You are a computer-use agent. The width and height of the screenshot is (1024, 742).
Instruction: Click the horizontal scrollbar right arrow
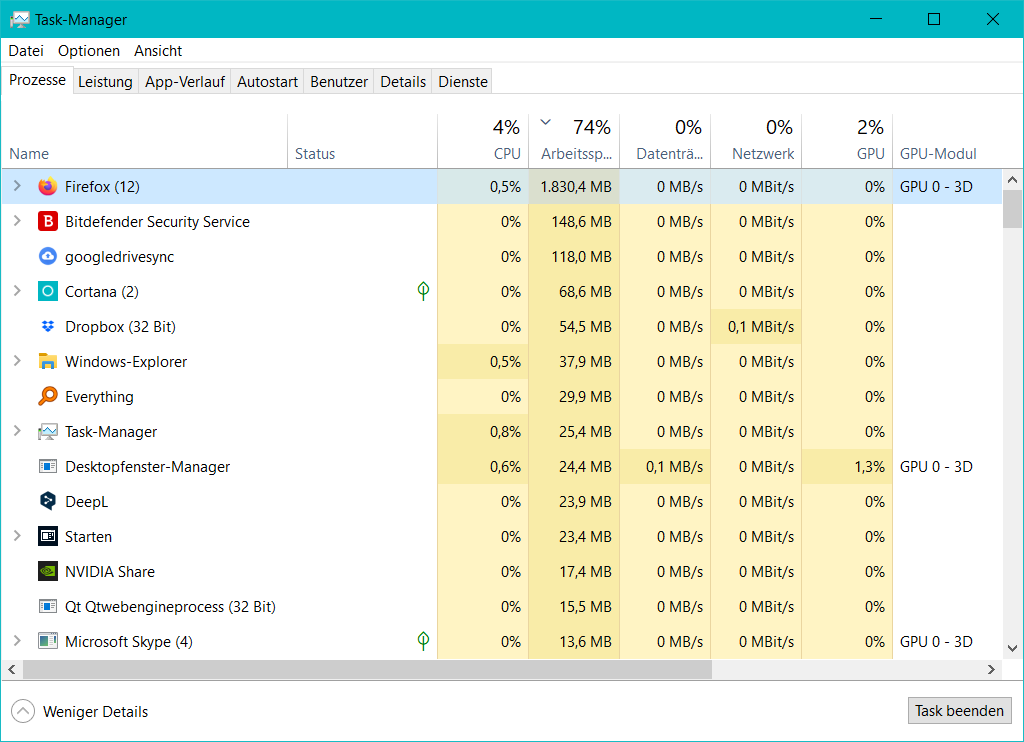[x=991, y=669]
